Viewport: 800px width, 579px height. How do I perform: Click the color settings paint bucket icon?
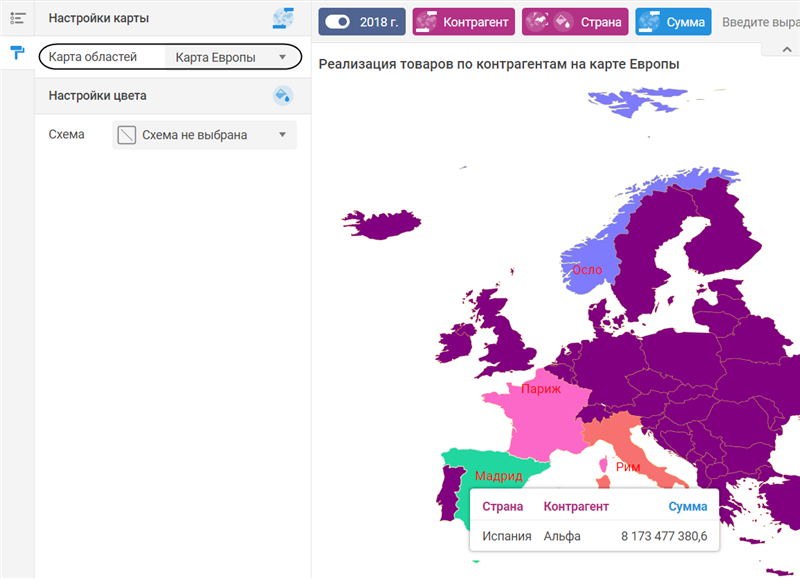point(282,96)
